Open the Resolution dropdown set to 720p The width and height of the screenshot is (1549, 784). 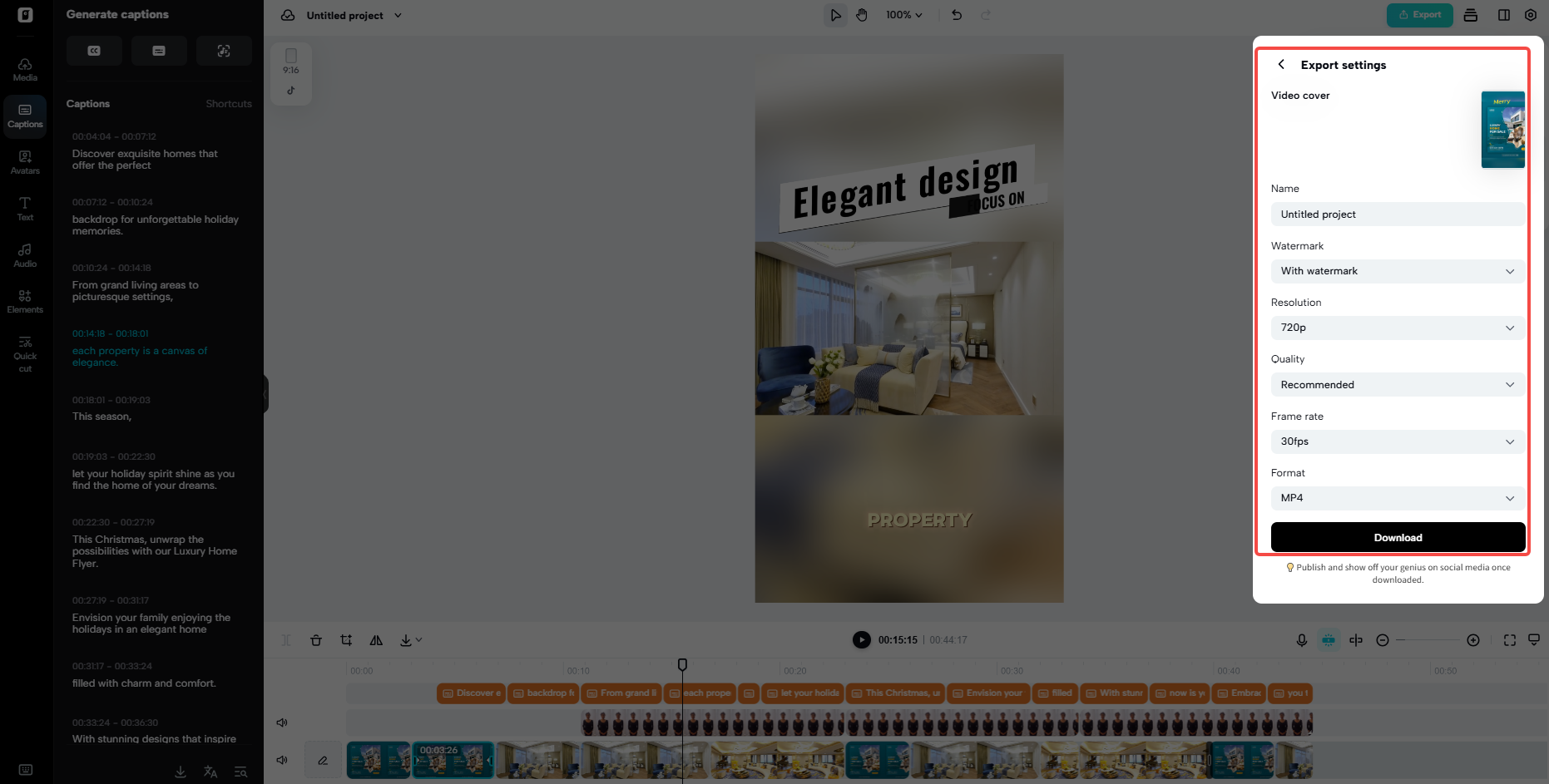[1398, 328]
